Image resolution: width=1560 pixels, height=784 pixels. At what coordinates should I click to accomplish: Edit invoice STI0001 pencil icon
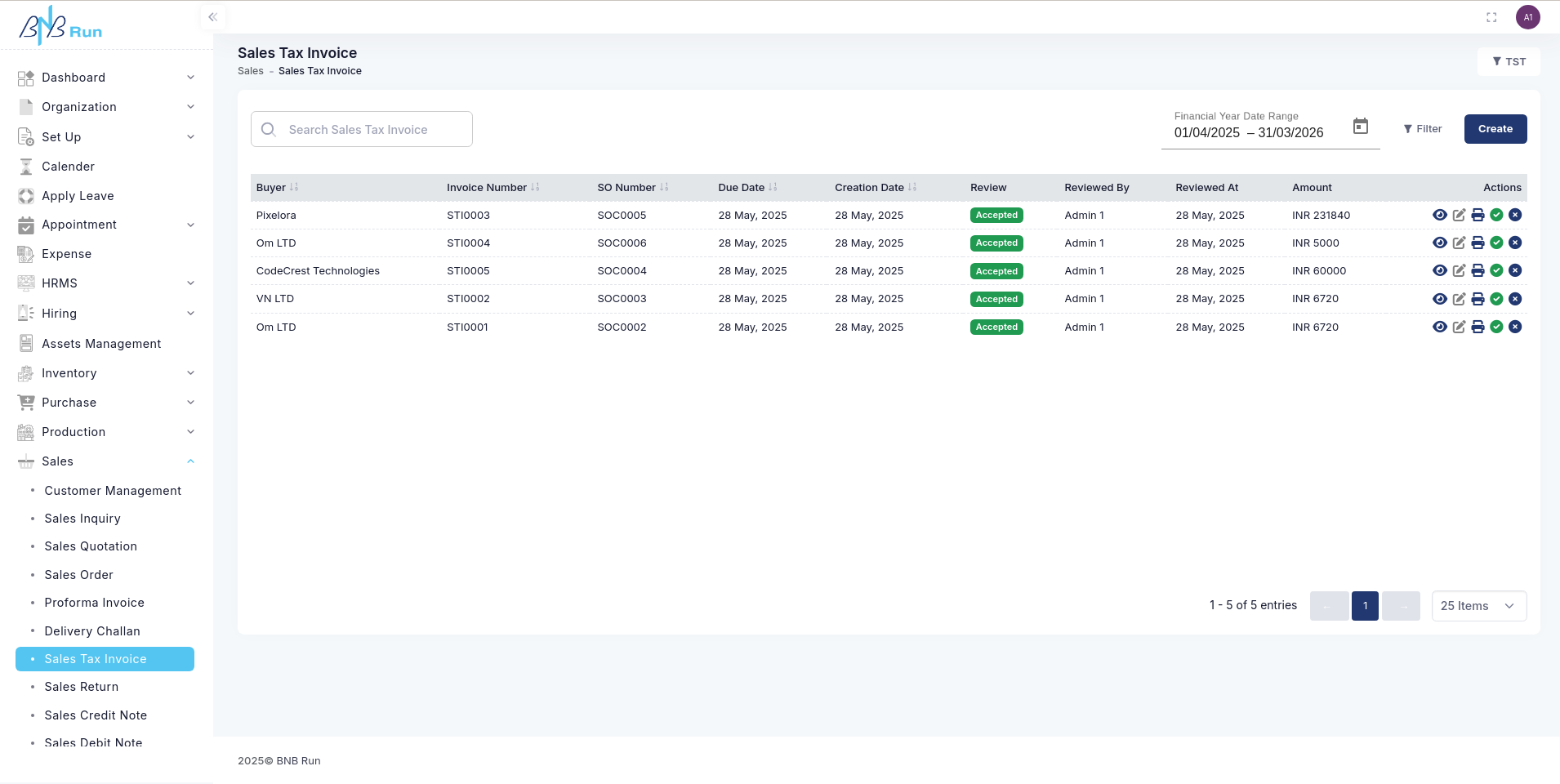pyautogui.click(x=1459, y=327)
